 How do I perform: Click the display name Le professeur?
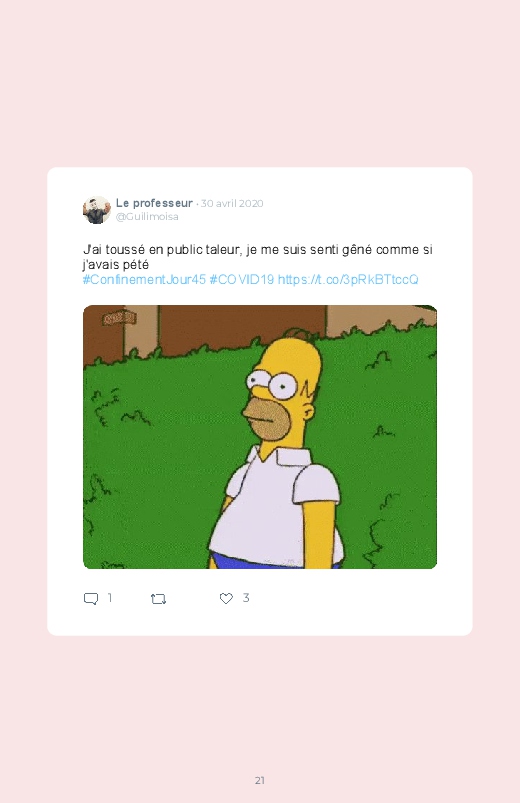[154, 203]
